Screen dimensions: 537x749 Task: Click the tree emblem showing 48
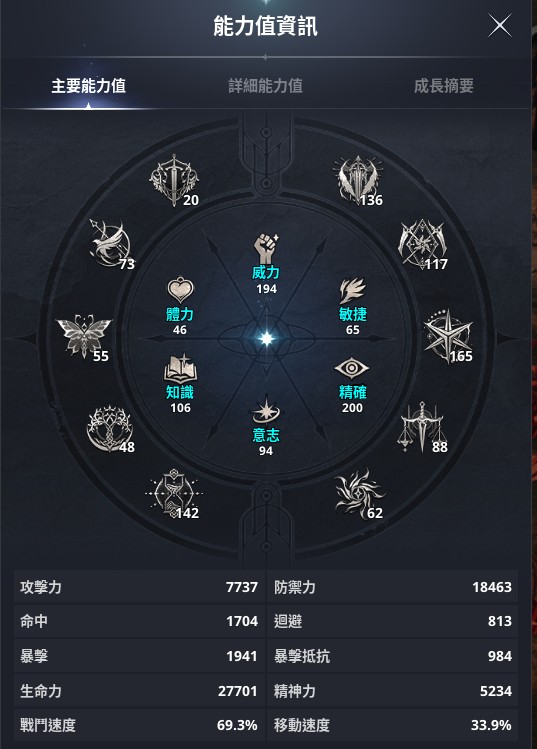click(x=109, y=428)
